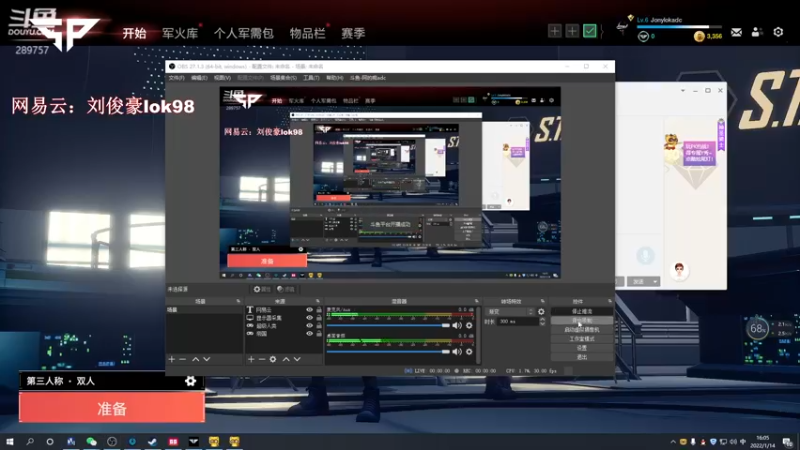Open Steam from the taskbar
This screenshot has width=800, height=450.
[153, 441]
